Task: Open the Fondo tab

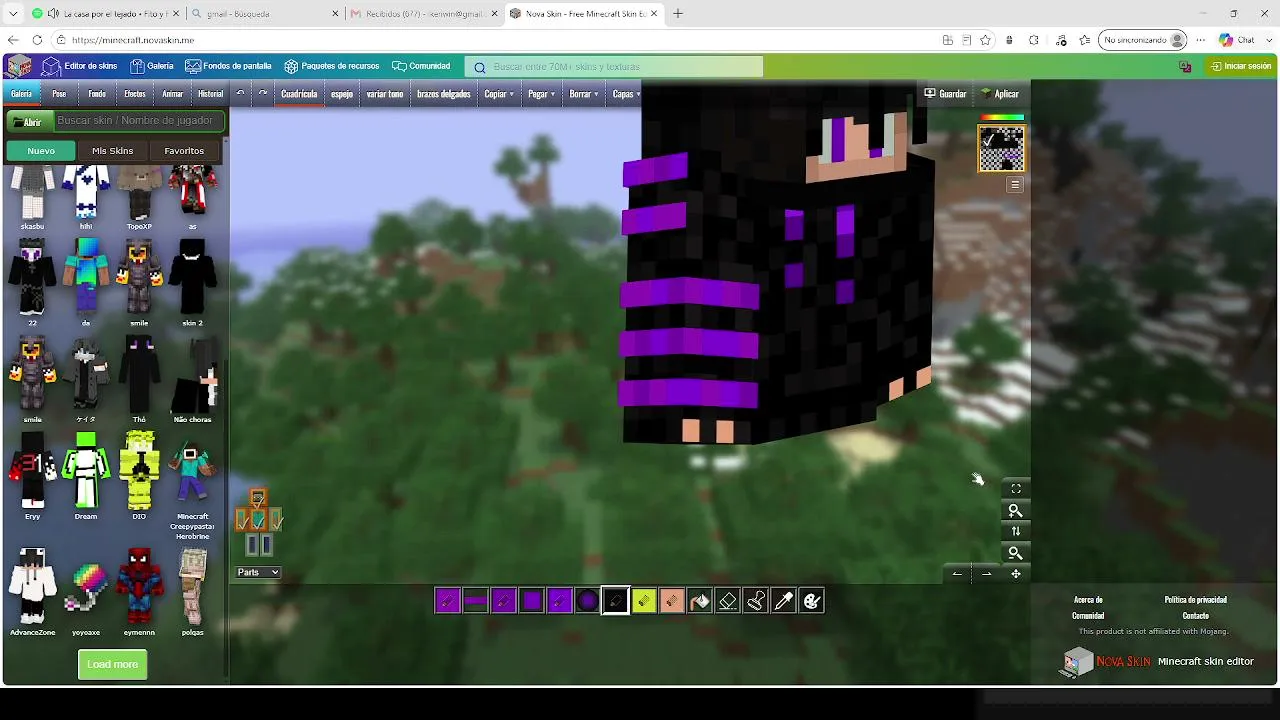Action: (97, 94)
